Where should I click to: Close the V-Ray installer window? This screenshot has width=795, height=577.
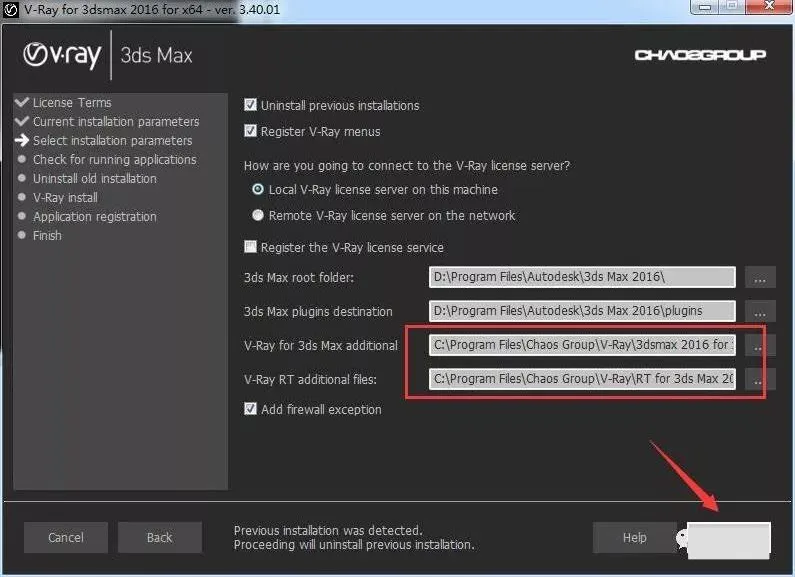coord(769,6)
